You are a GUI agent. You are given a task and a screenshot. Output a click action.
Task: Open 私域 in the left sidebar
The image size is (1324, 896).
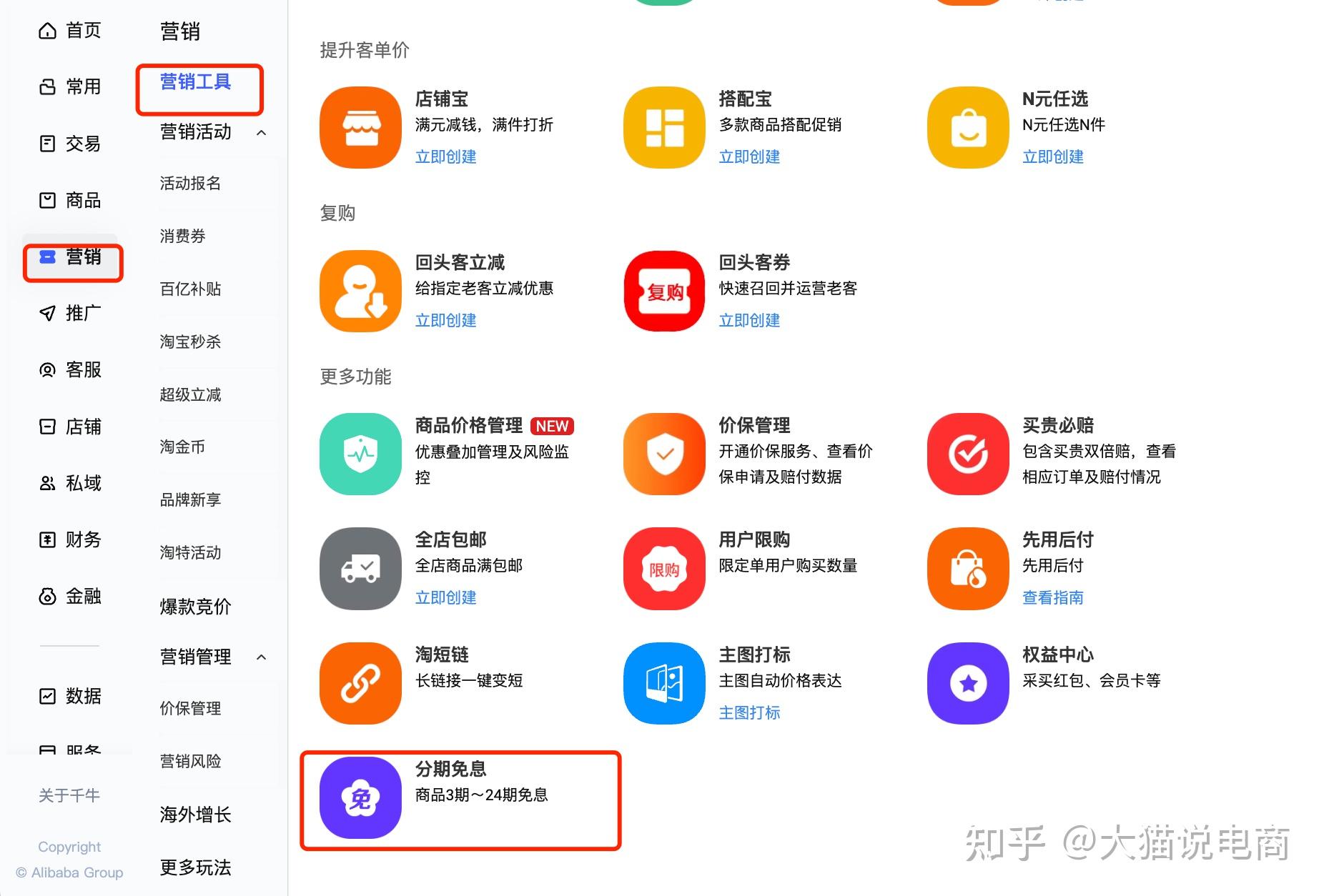[x=69, y=483]
